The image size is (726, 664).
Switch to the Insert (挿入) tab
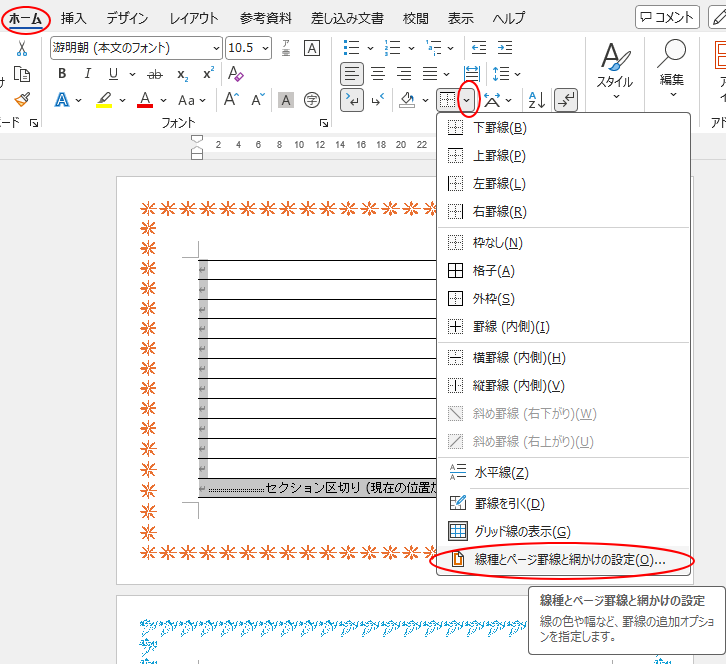(x=74, y=19)
